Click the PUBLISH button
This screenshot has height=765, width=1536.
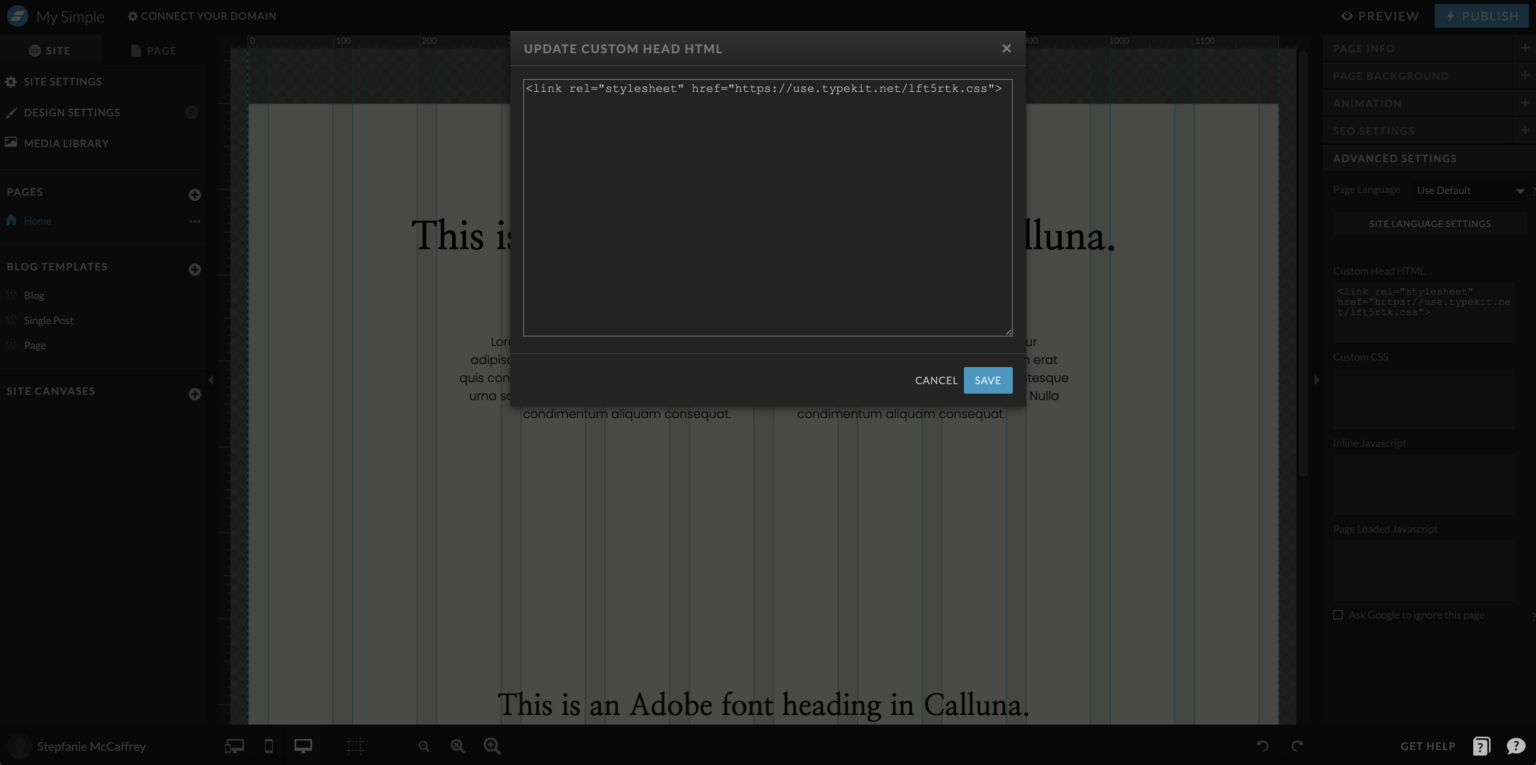pos(1482,15)
